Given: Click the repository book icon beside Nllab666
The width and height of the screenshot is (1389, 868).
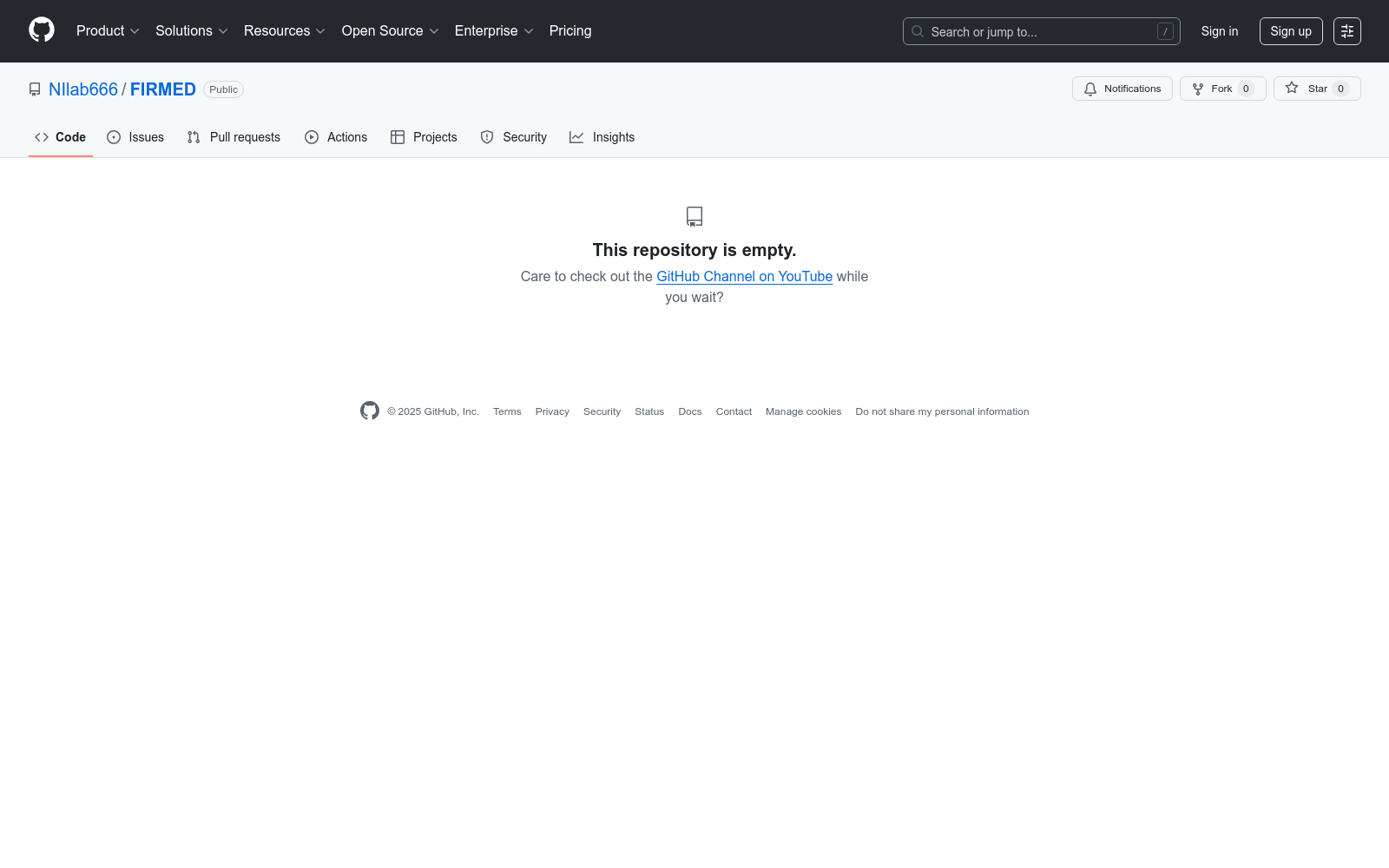Looking at the screenshot, I should coord(35,89).
